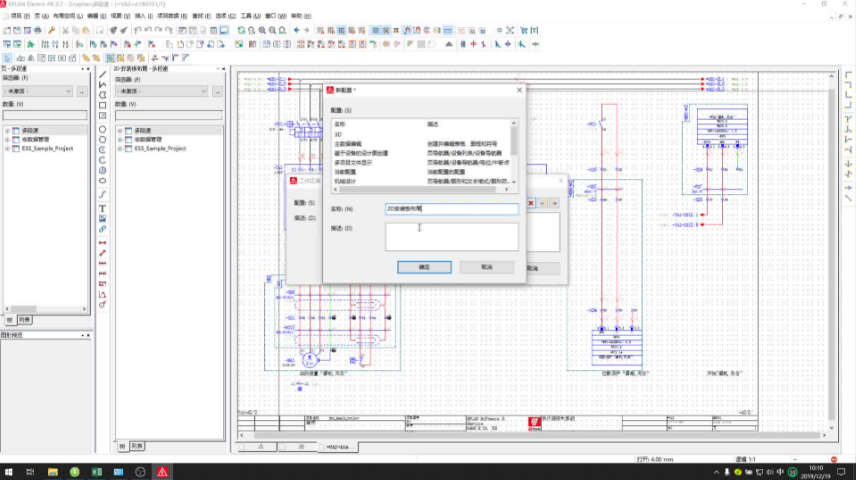Click the Zoom in magnifier icon

tap(262, 31)
